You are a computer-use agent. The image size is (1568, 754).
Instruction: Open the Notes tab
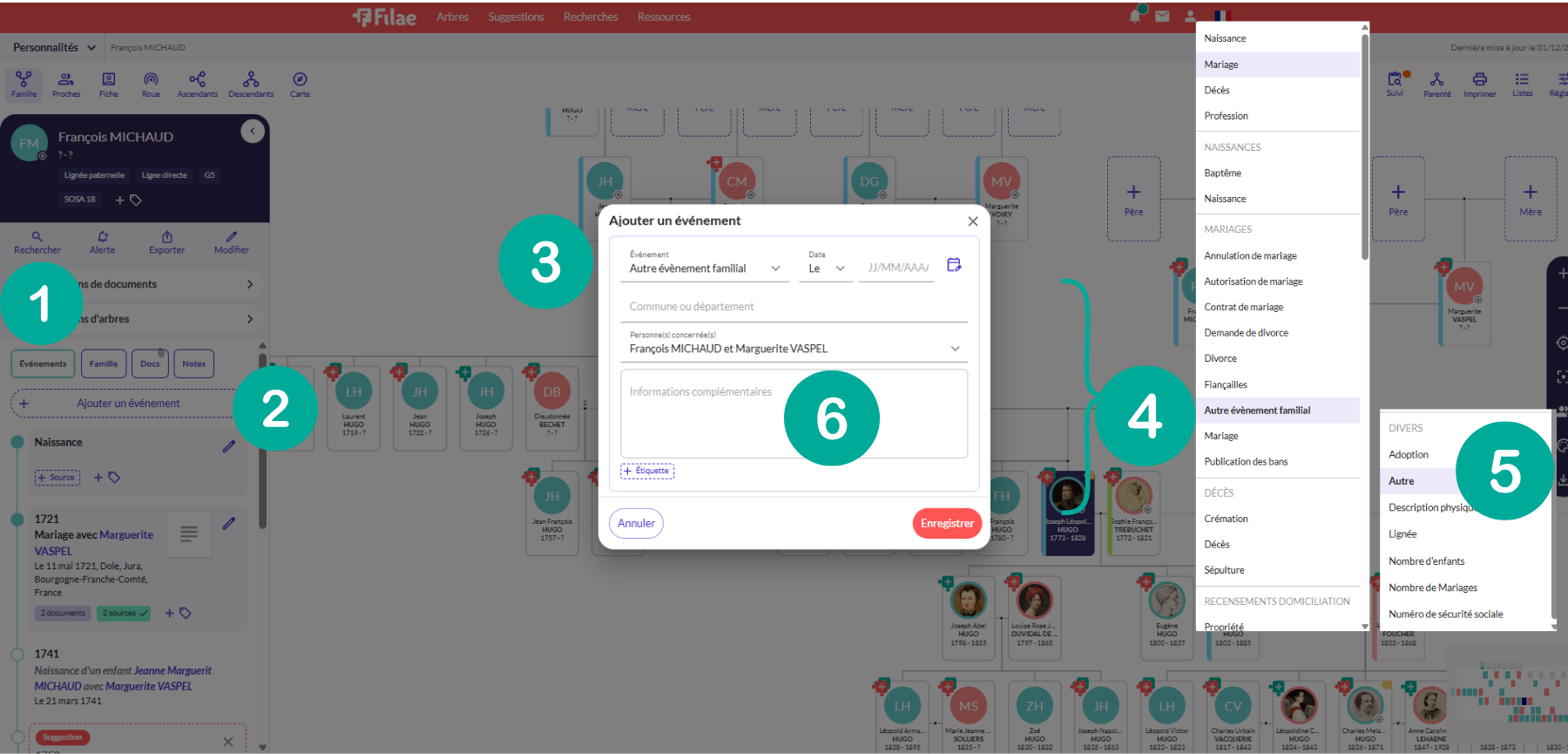coord(193,363)
